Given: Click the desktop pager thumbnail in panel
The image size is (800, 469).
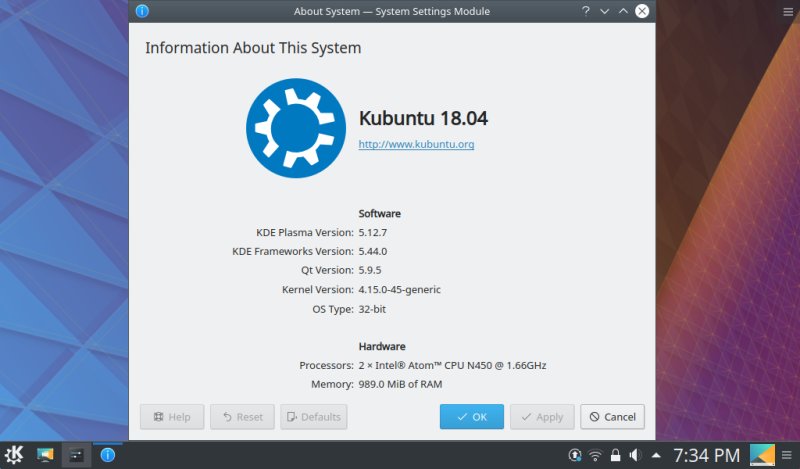Looking at the screenshot, I should click(762, 455).
